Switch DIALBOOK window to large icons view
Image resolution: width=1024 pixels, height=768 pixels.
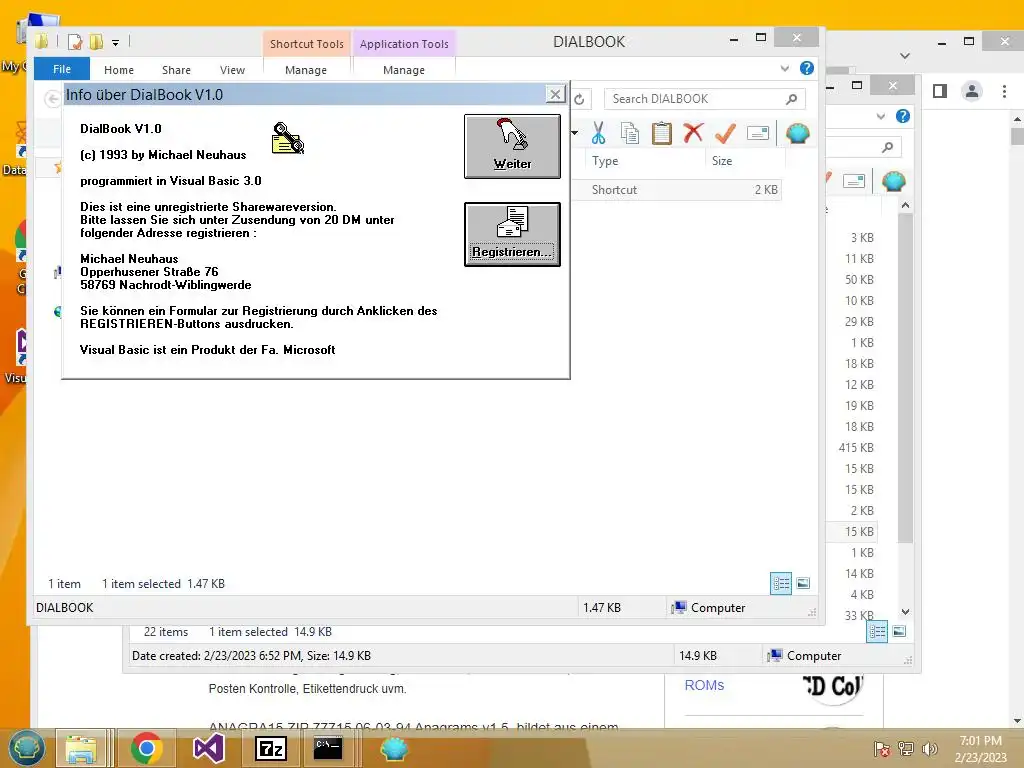803,583
